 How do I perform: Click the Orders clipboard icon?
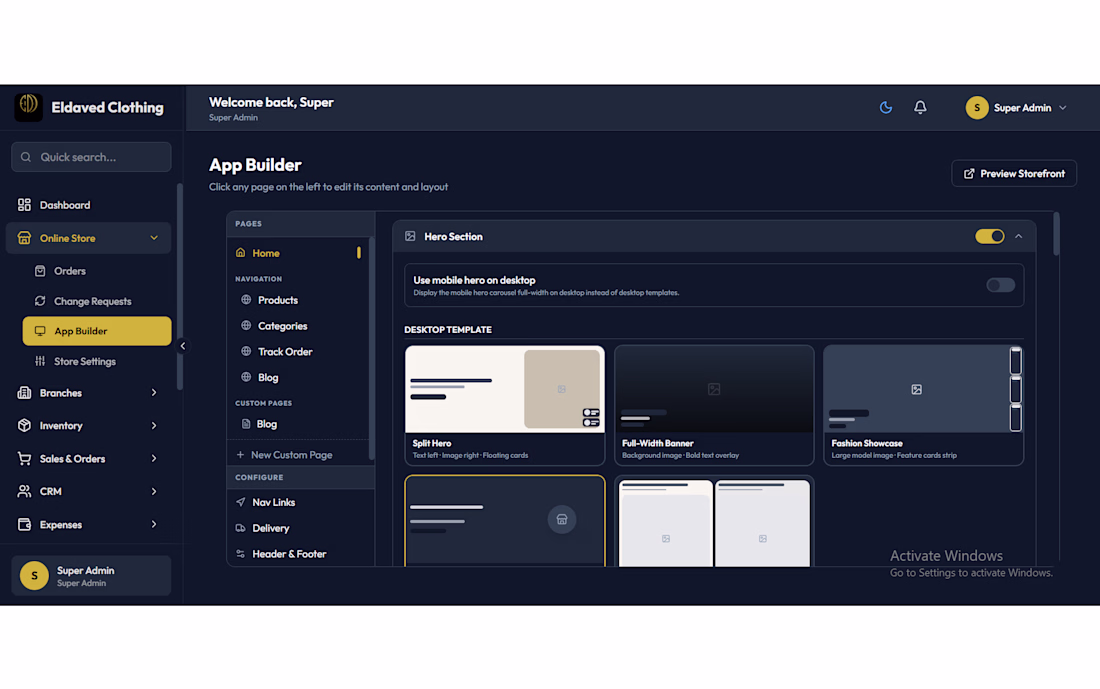click(40, 271)
